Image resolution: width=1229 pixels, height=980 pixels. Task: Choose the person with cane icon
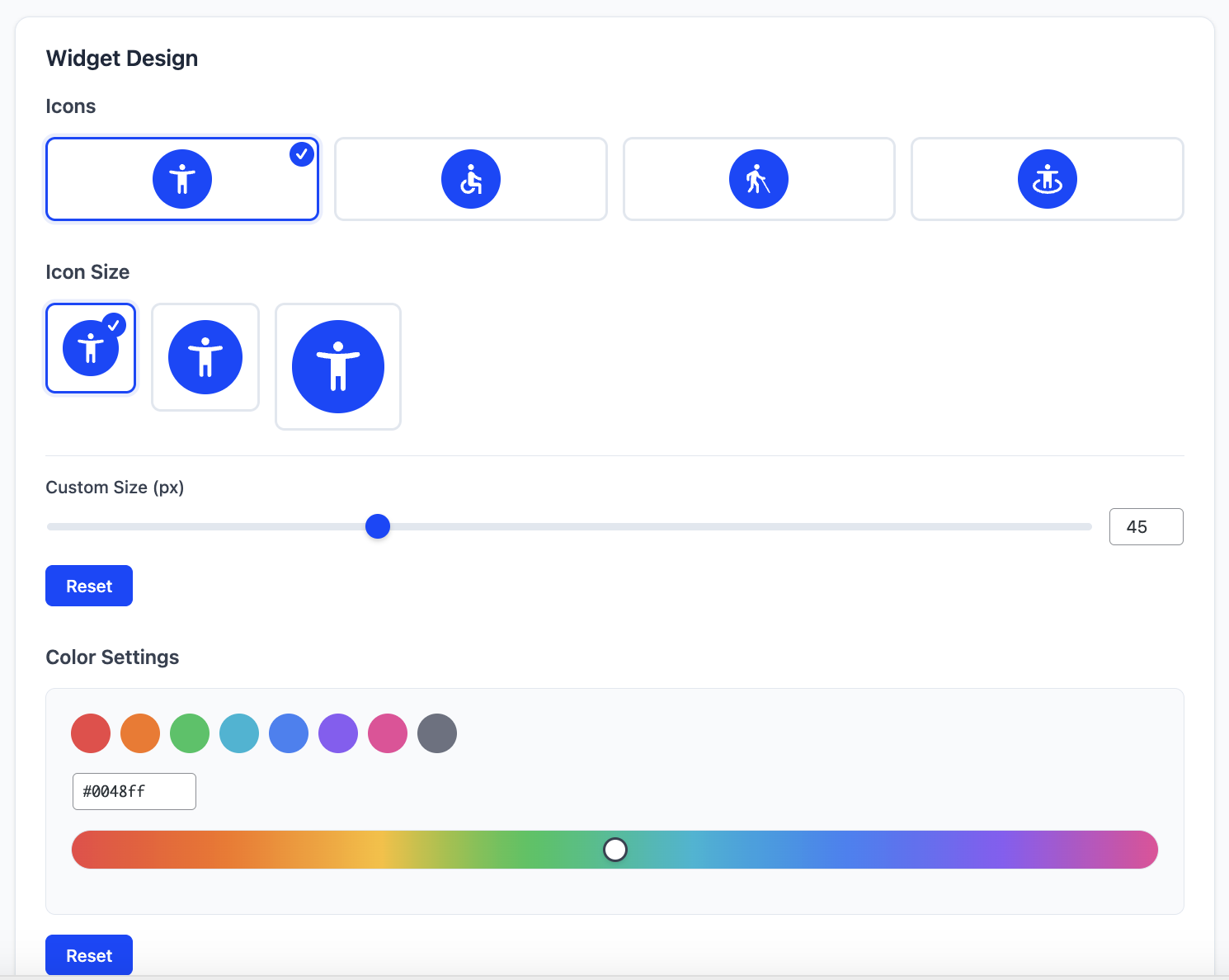[759, 178]
